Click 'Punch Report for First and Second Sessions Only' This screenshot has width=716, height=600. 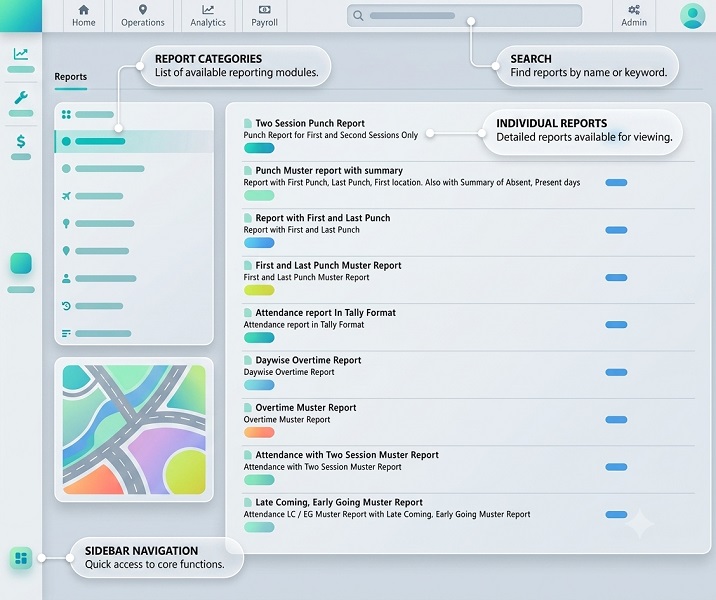331,135
